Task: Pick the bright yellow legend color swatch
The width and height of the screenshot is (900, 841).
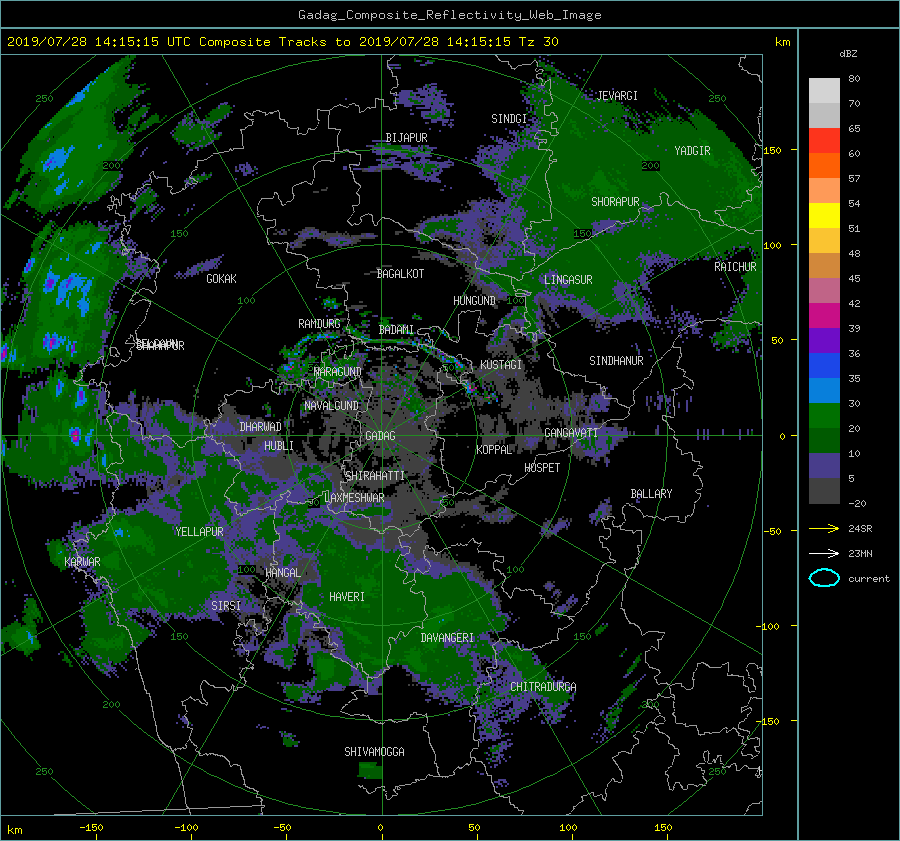Action: coord(824,216)
